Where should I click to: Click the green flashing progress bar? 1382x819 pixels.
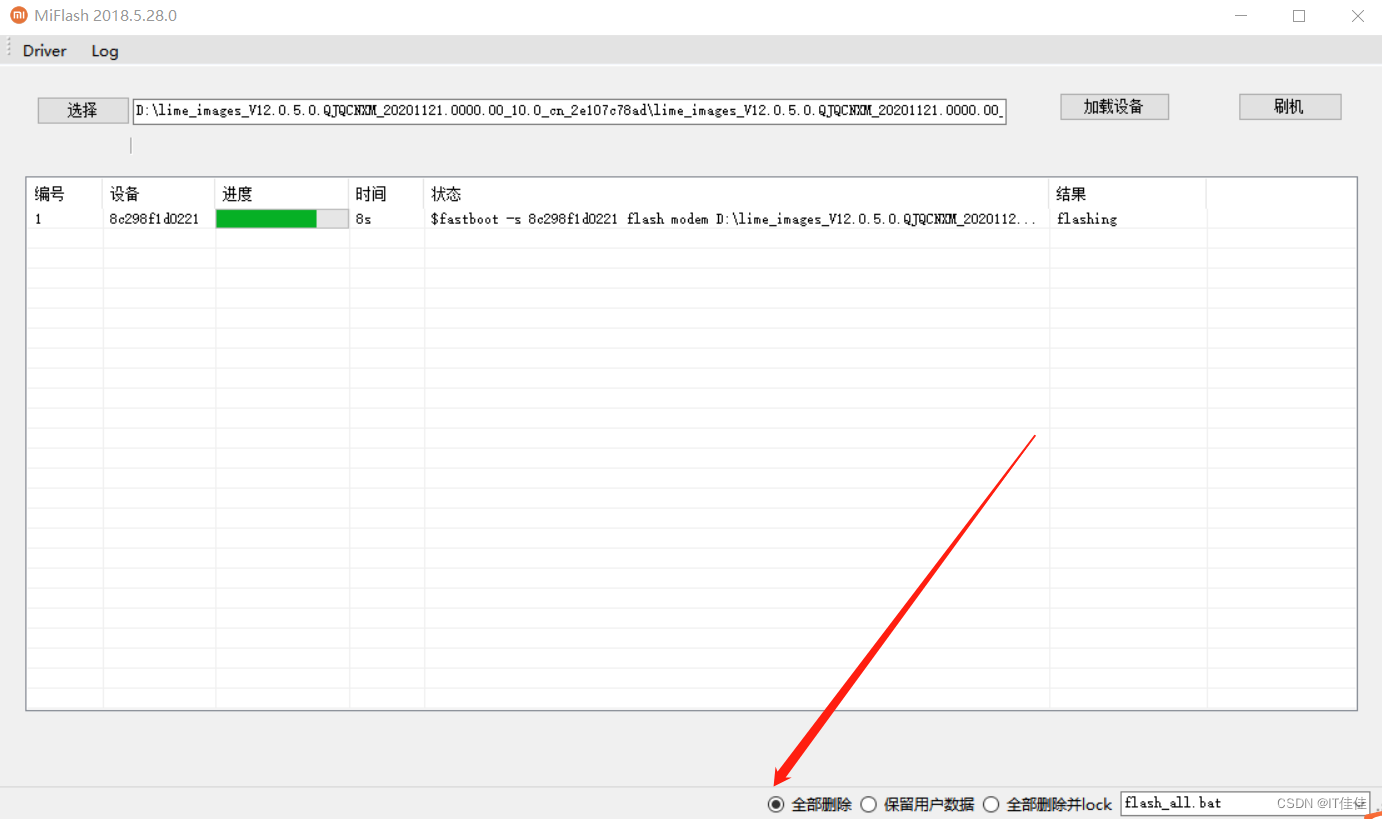click(282, 219)
